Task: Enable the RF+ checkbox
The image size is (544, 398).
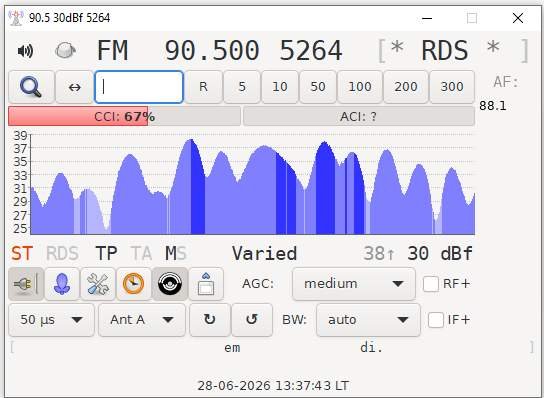Action: pyautogui.click(x=431, y=284)
